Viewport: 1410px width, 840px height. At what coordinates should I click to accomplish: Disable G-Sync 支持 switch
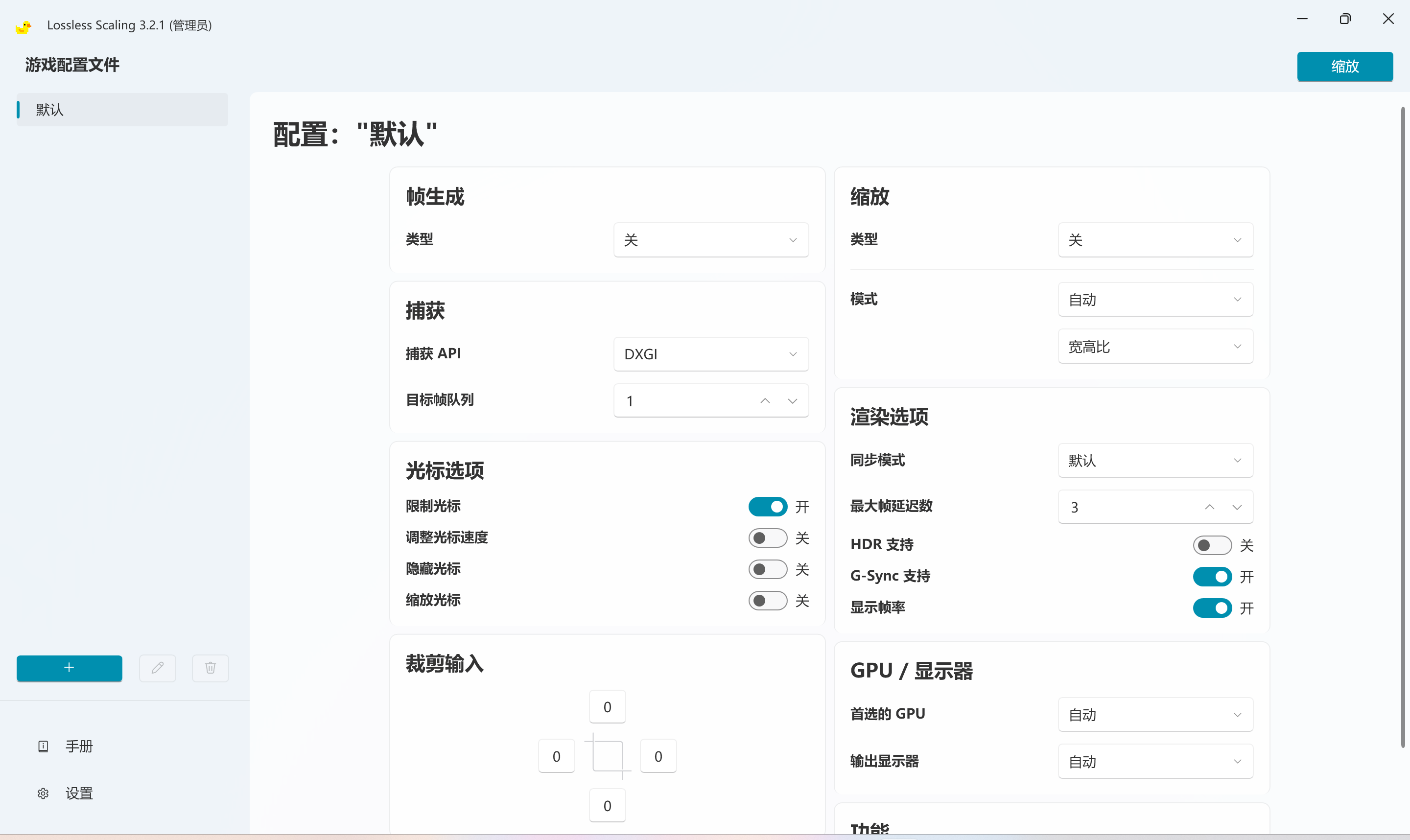(1212, 577)
